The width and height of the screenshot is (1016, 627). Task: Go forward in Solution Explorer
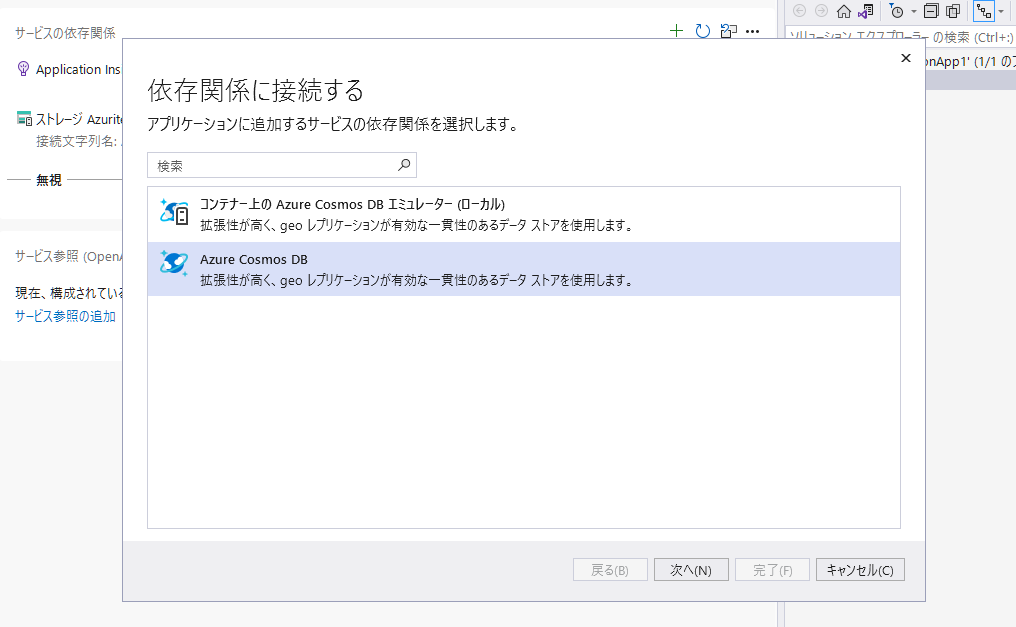[821, 11]
